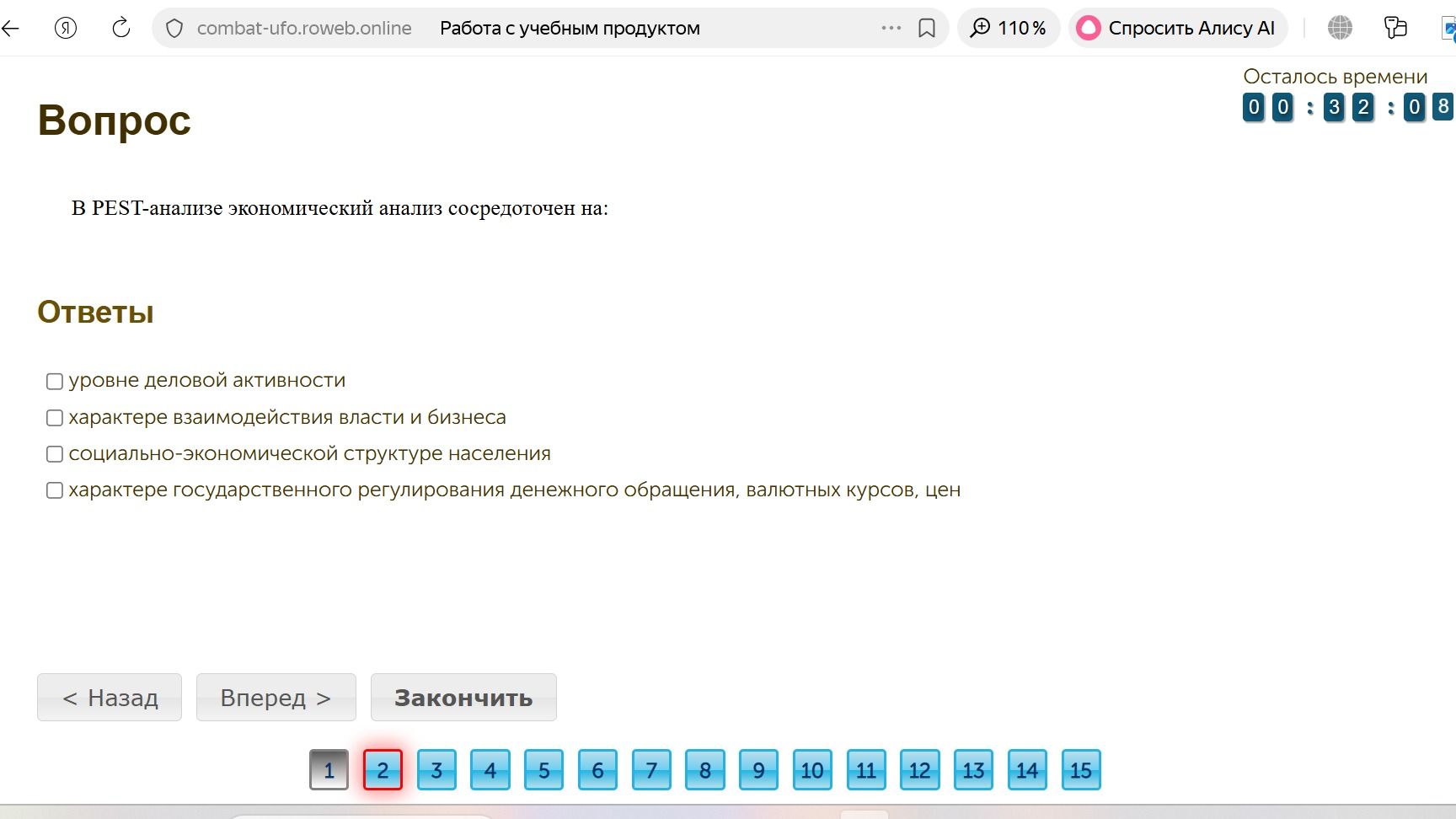This screenshot has height=819, width=1456.
Task: Check 'характере взаимодействия власти и бизнеса' answer
Action: tap(55, 418)
